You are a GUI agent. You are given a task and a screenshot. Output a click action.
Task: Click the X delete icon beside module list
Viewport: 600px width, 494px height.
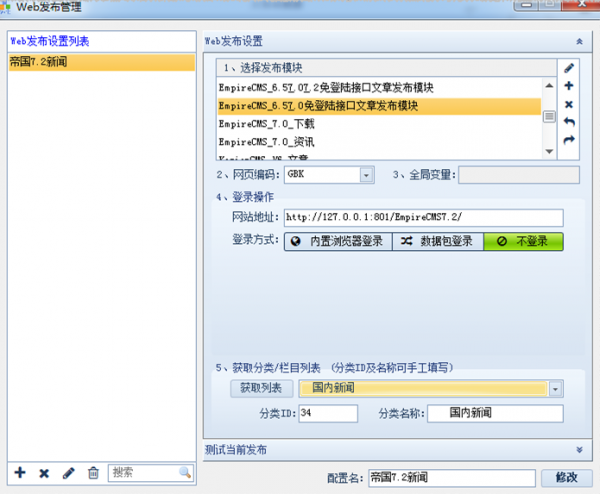(x=569, y=104)
